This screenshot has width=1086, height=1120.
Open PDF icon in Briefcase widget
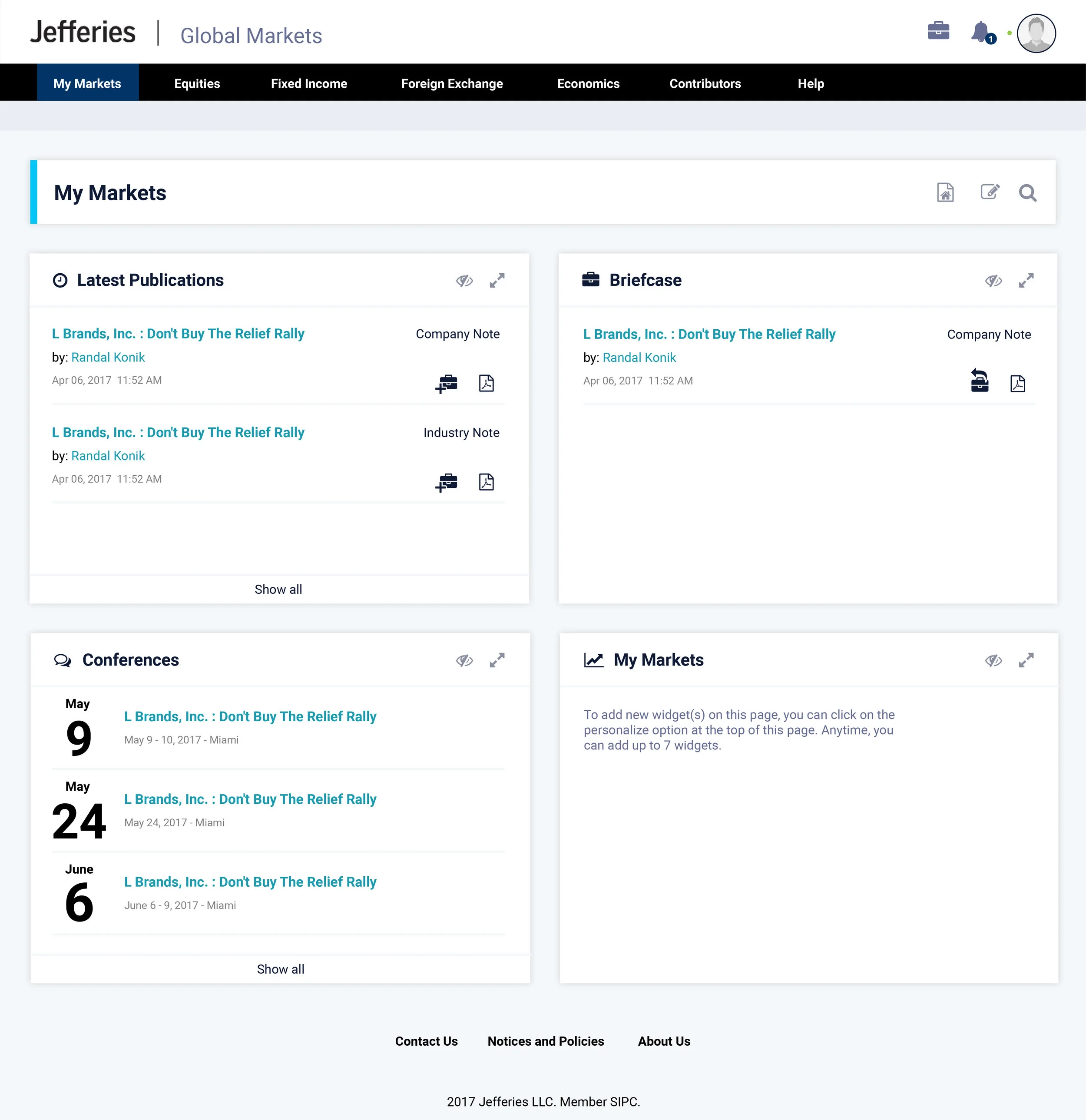tap(1017, 384)
